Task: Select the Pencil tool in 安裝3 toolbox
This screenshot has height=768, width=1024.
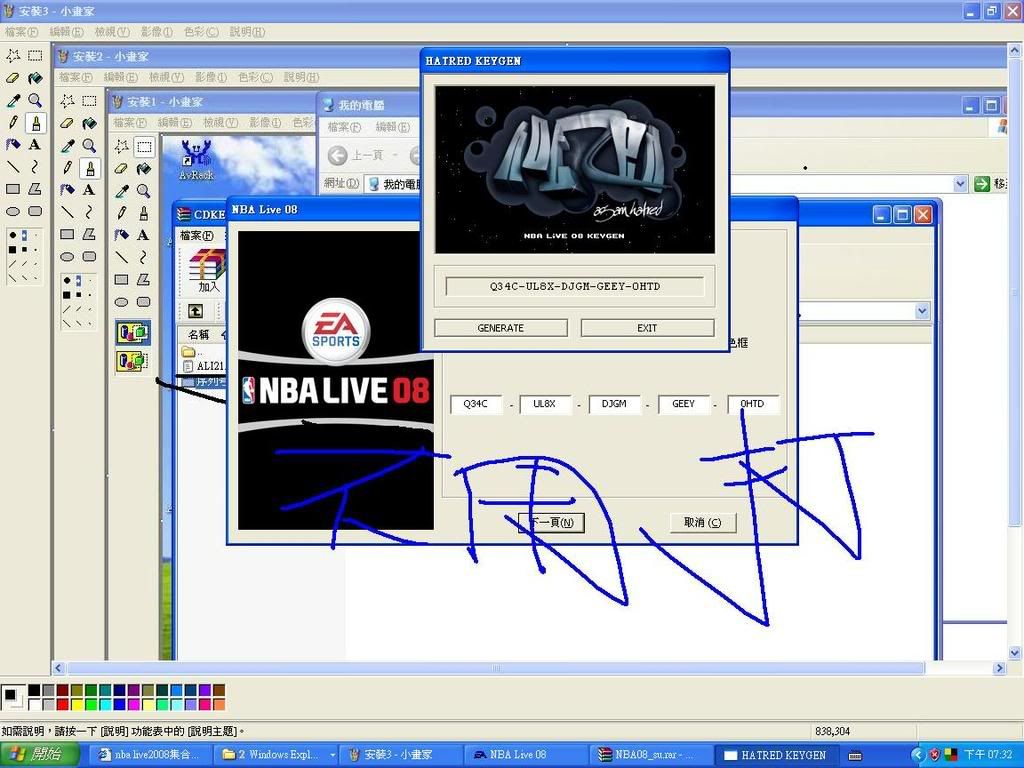Action: [x=13, y=122]
